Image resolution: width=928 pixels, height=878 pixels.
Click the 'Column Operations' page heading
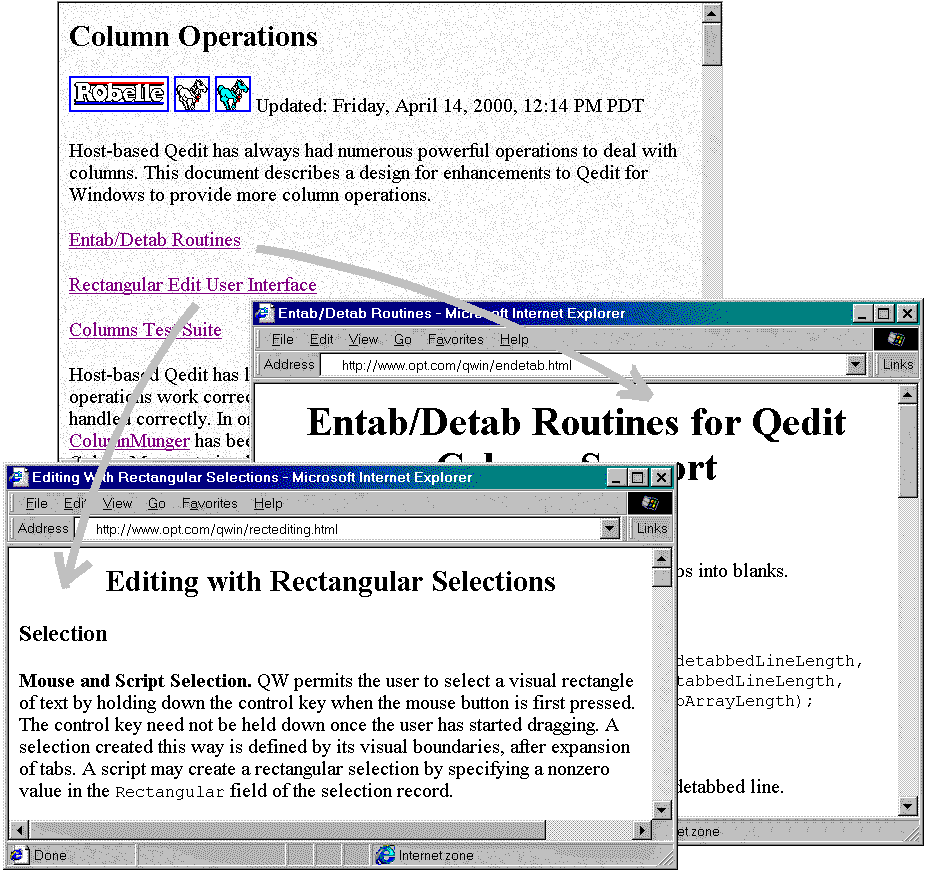pos(194,37)
